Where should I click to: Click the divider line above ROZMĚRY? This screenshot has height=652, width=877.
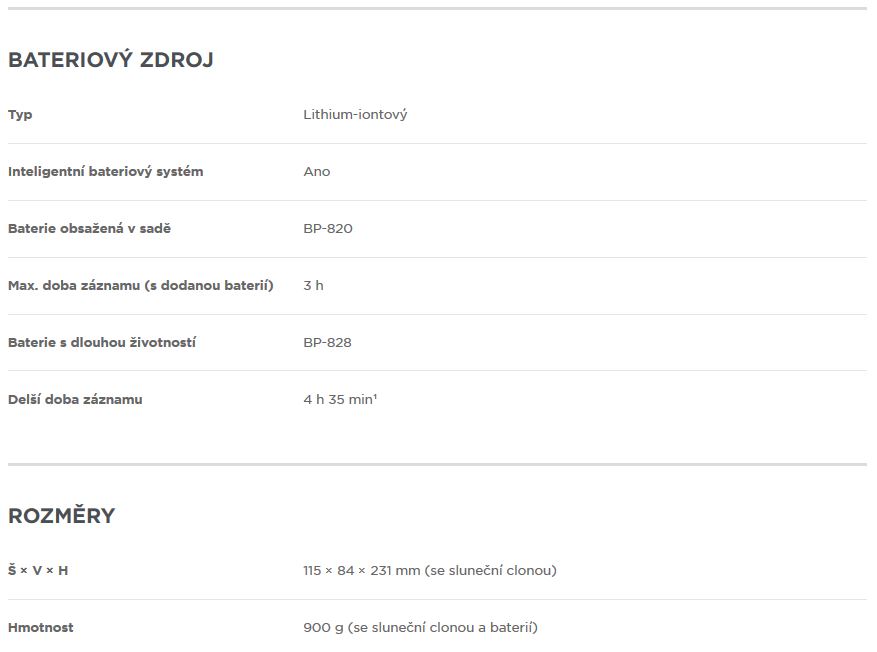point(437,464)
